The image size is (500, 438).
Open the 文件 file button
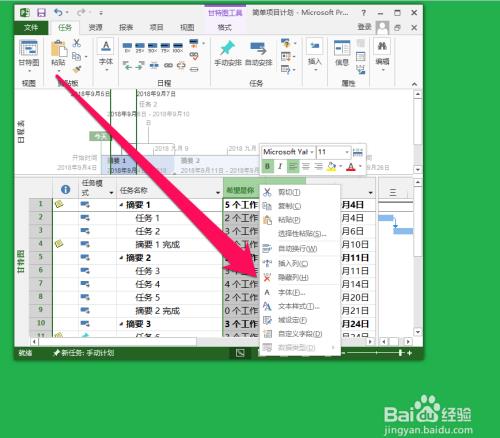(x=31, y=28)
